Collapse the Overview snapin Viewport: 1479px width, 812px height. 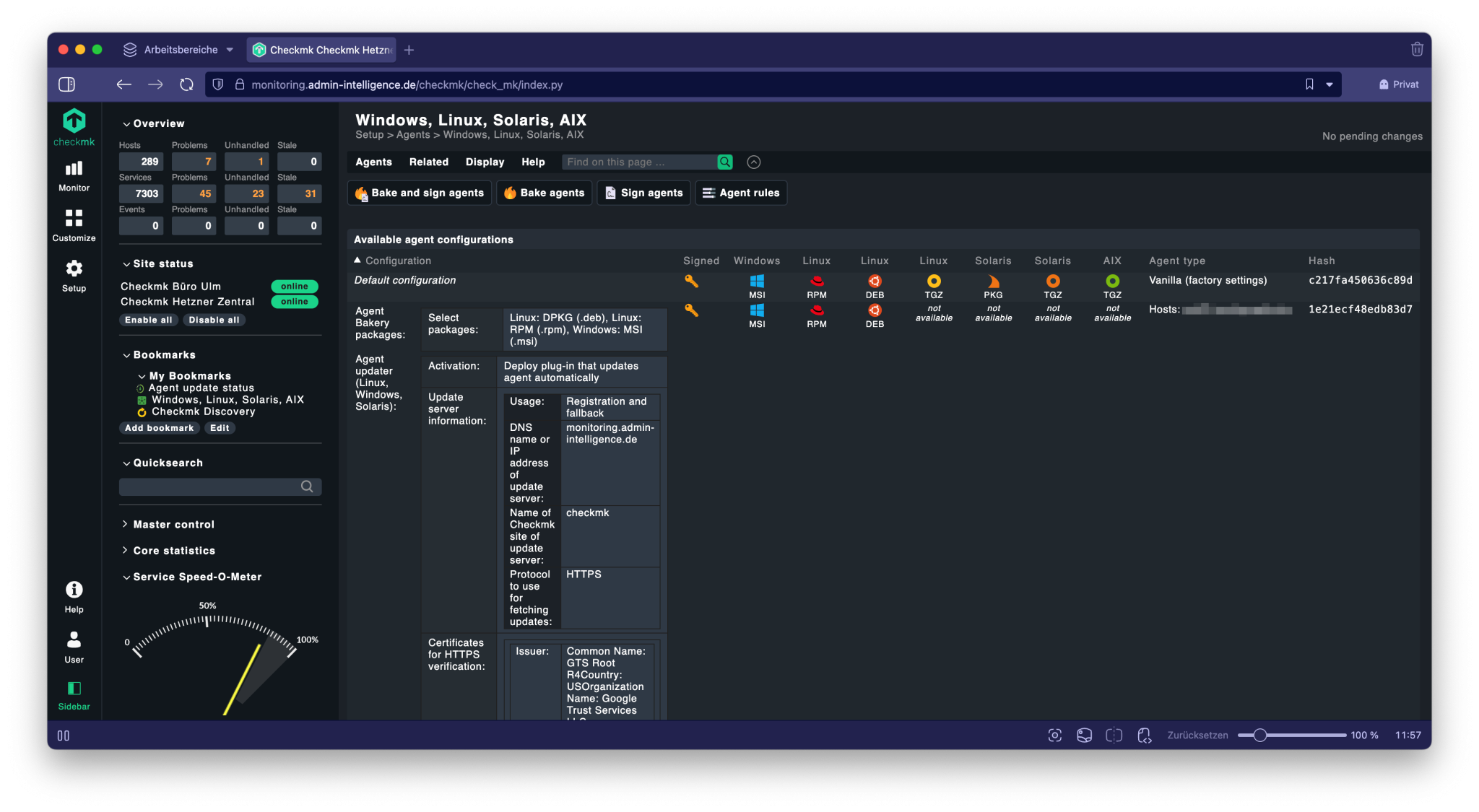(153, 123)
